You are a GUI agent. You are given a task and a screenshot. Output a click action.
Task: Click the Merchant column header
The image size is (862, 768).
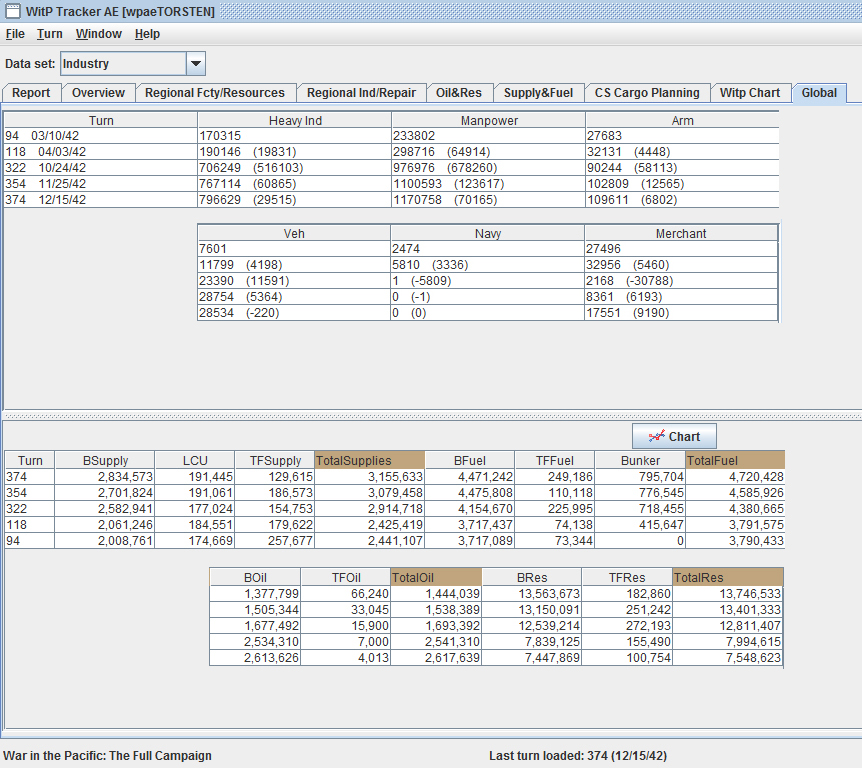(681, 234)
